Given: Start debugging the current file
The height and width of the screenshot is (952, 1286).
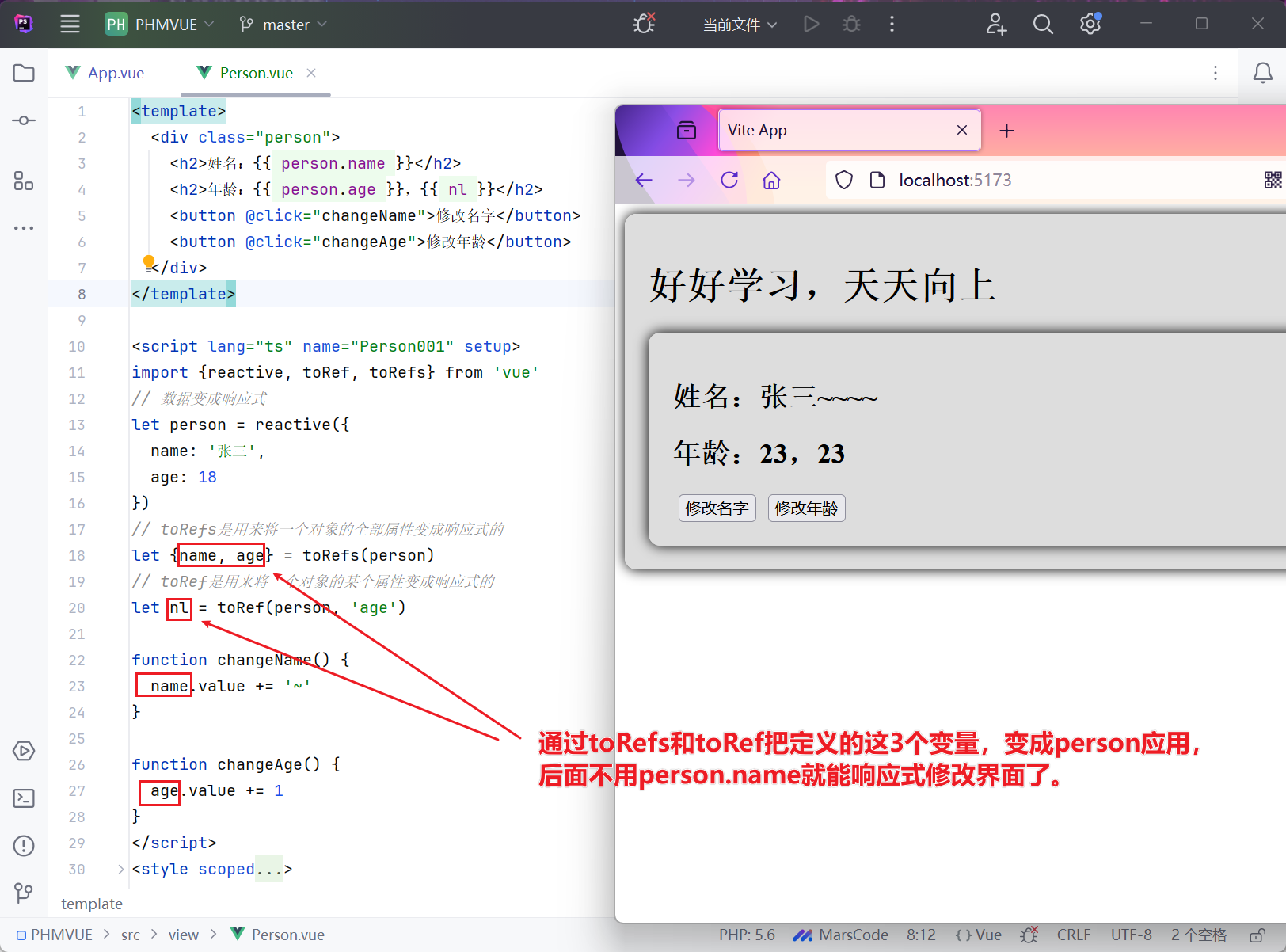Looking at the screenshot, I should (851, 24).
